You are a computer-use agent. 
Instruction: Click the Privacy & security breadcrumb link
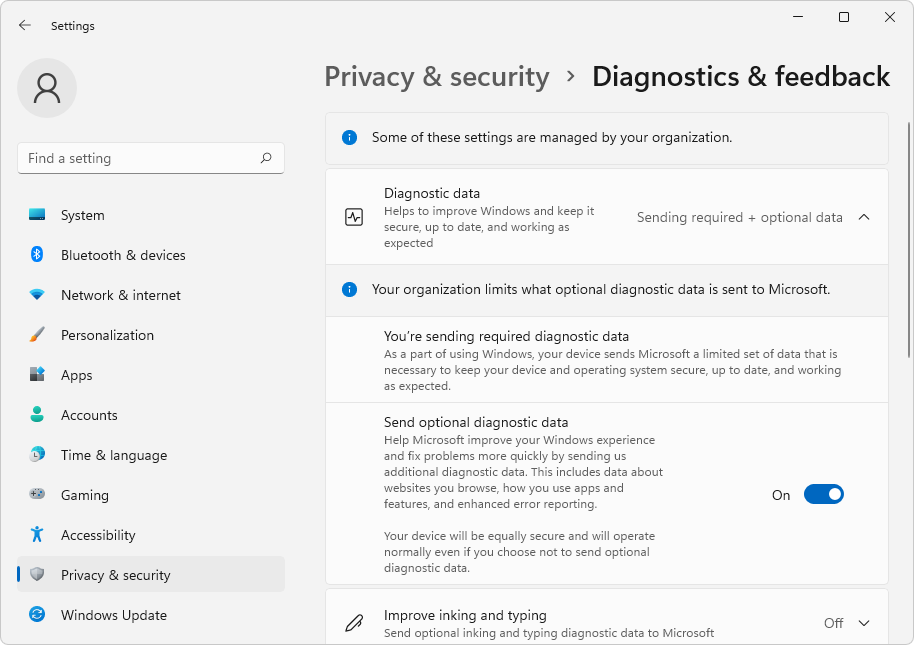point(436,76)
